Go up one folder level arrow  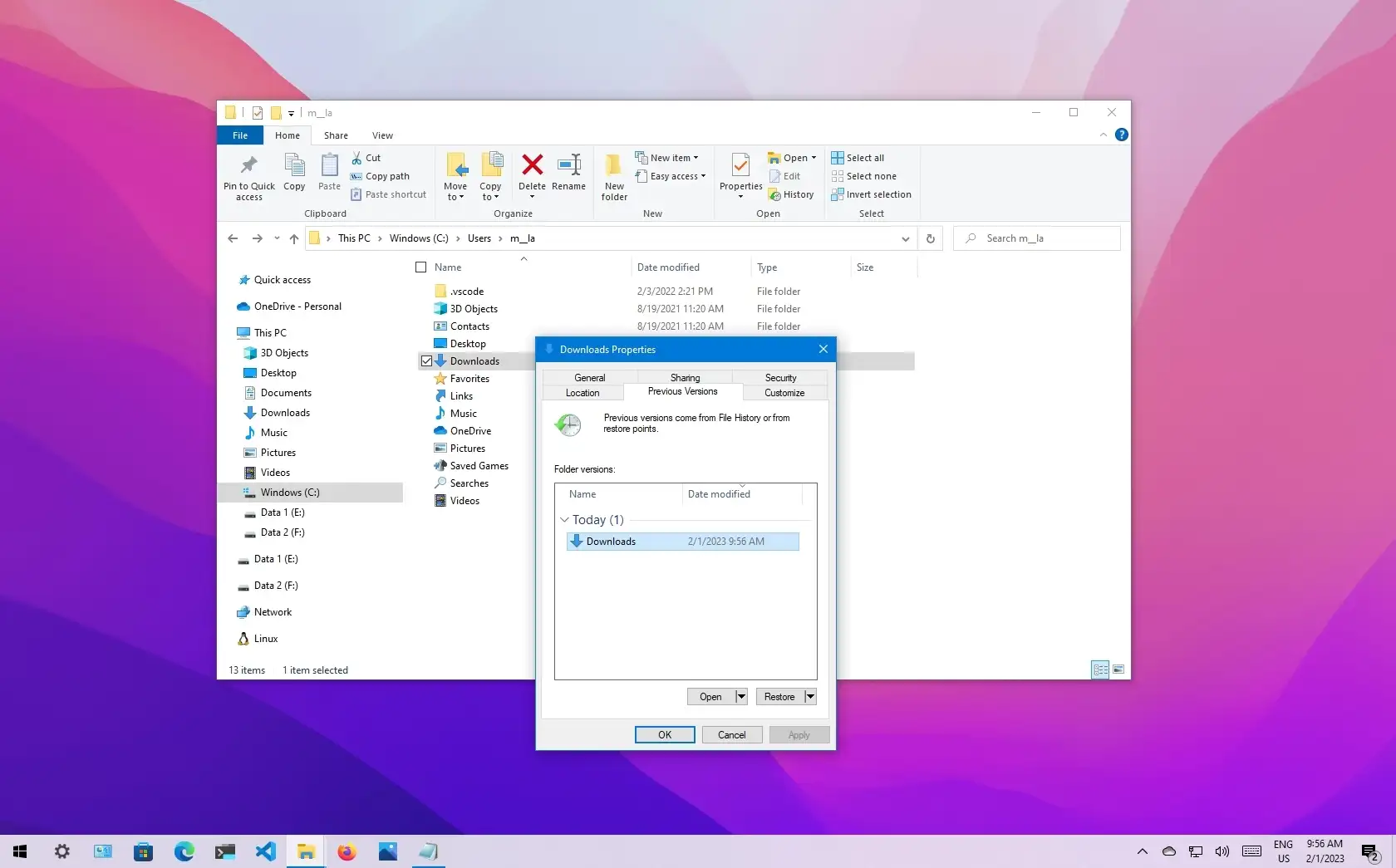[293, 238]
